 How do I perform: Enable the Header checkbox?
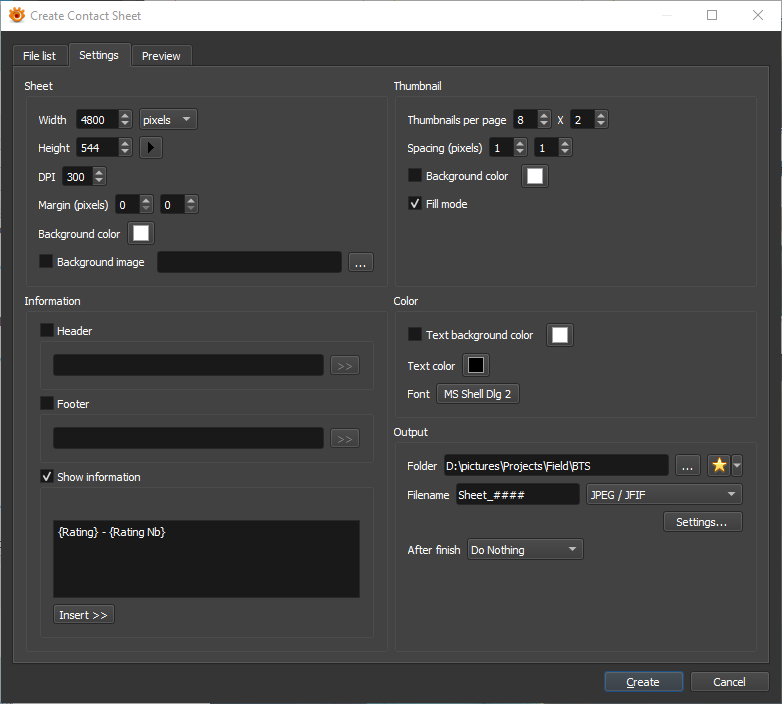(x=47, y=331)
